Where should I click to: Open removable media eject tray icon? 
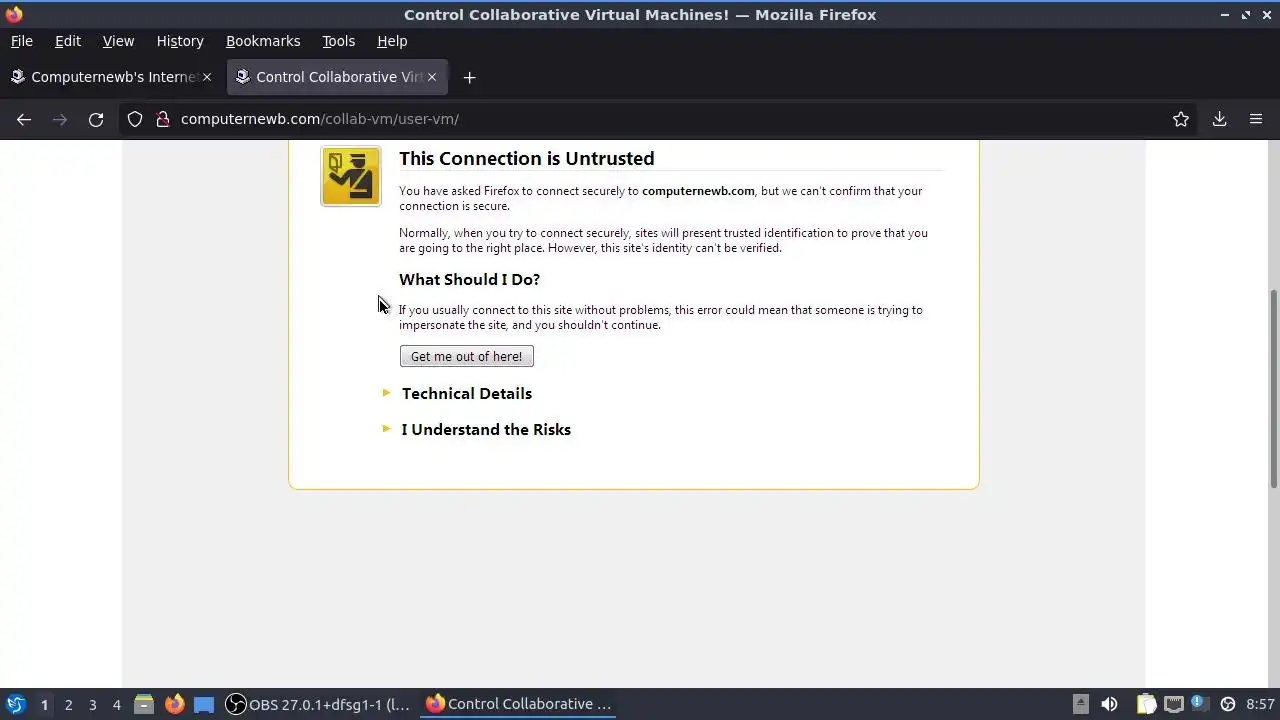tap(1081, 704)
